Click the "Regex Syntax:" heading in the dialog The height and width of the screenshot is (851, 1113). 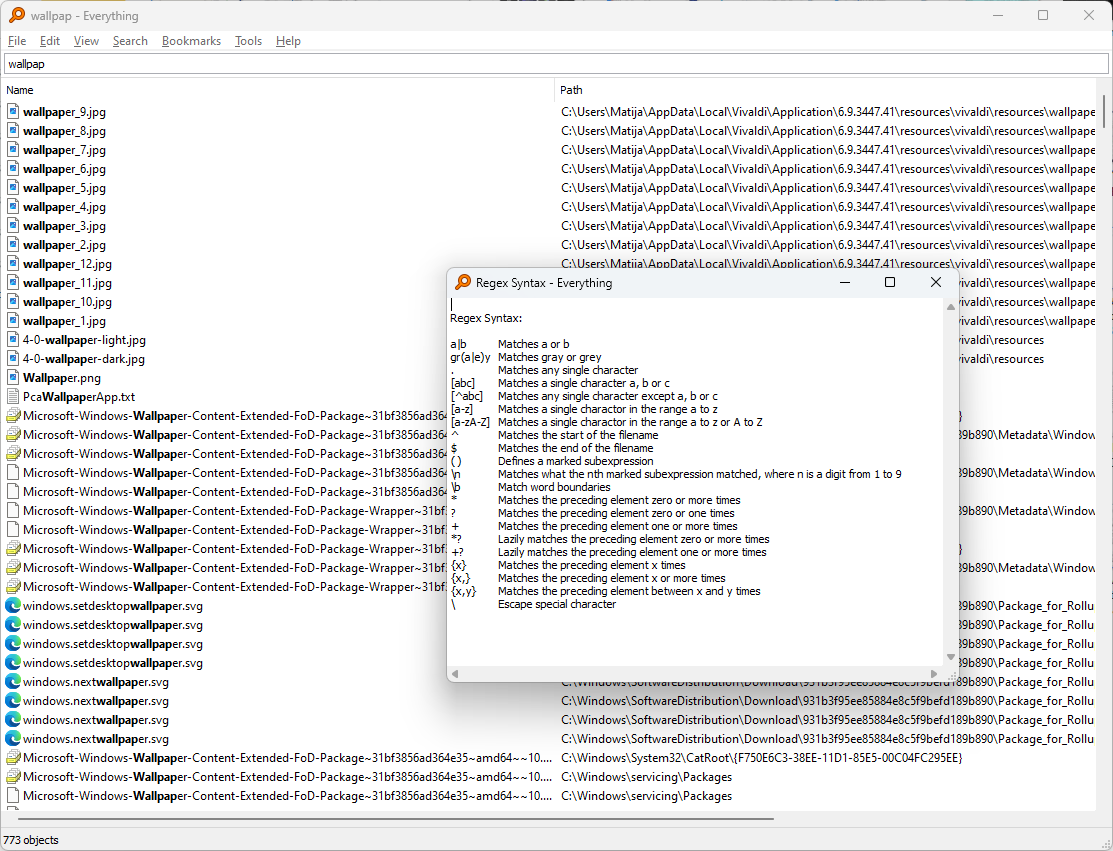(486, 318)
